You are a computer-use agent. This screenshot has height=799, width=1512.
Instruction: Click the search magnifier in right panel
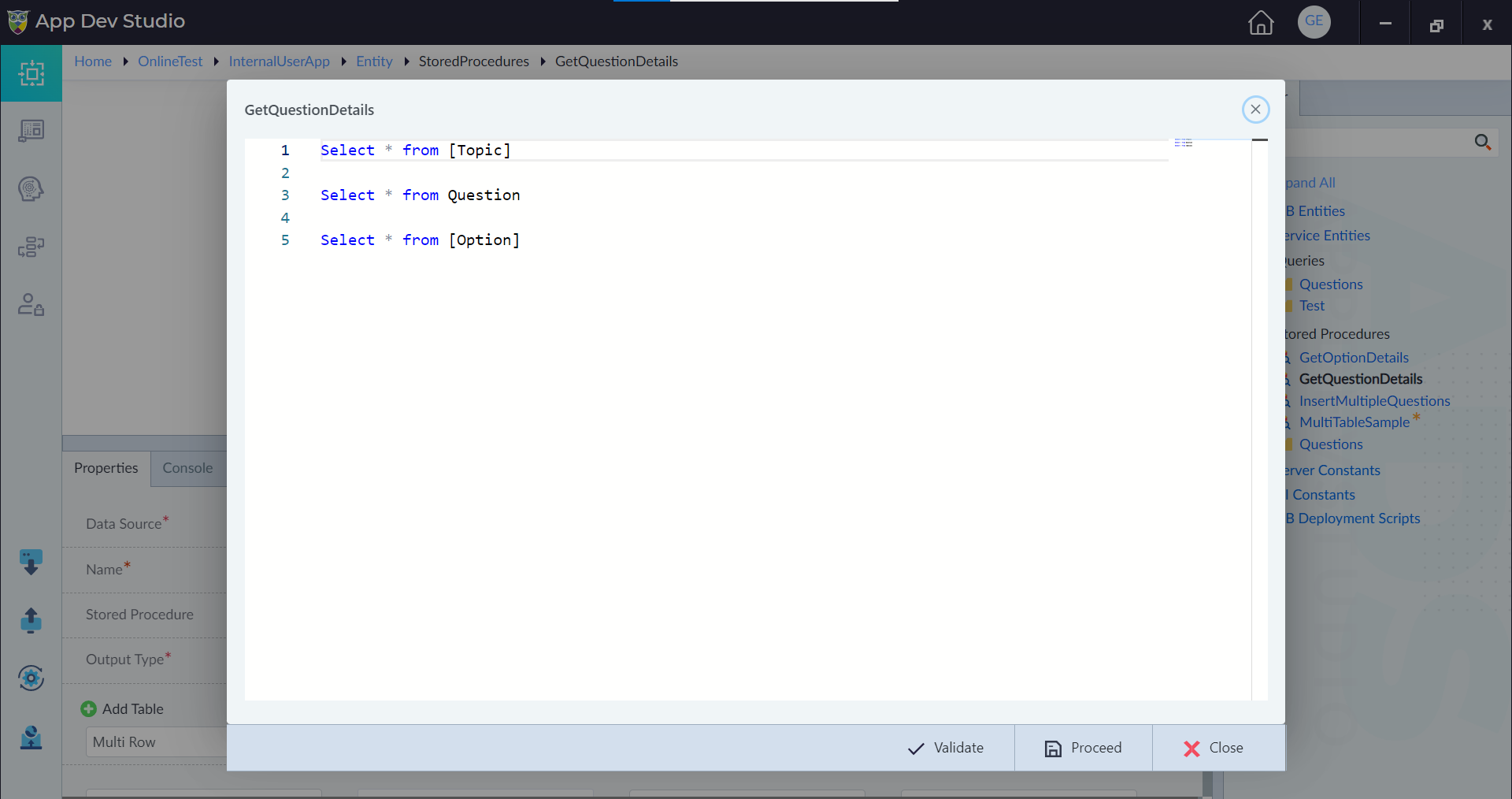pyautogui.click(x=1483, y=142)
